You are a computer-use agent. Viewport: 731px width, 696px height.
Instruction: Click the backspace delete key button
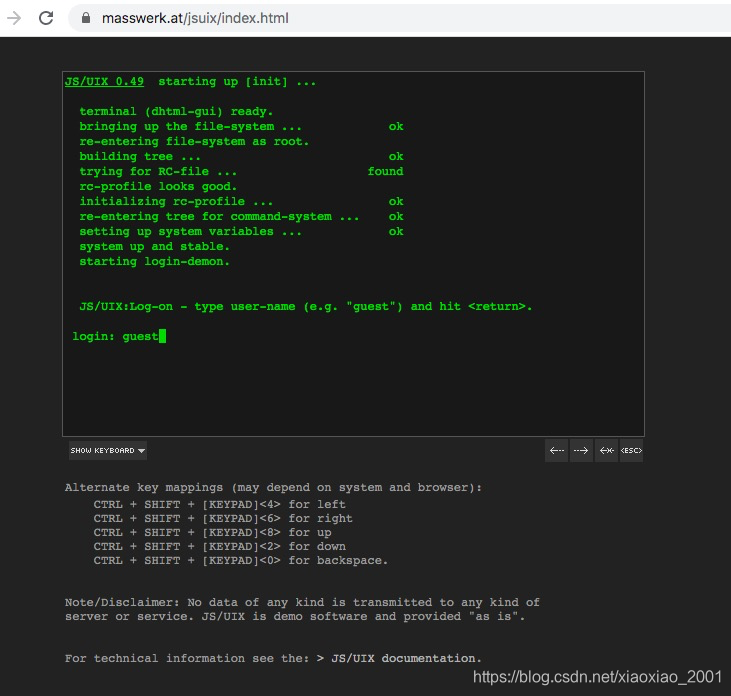(607, 450)
